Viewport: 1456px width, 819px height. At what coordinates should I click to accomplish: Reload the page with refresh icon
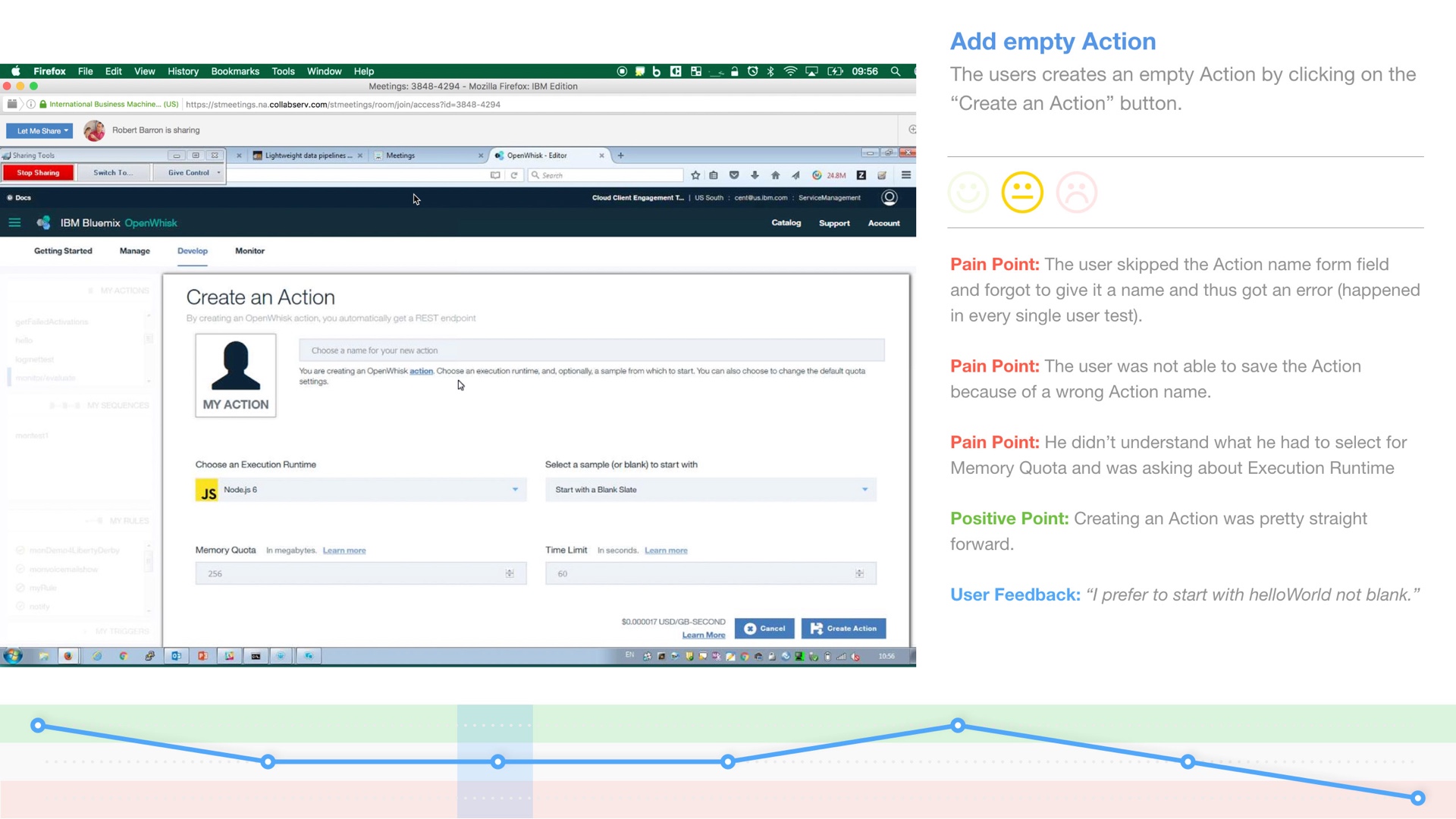(514, 175)
